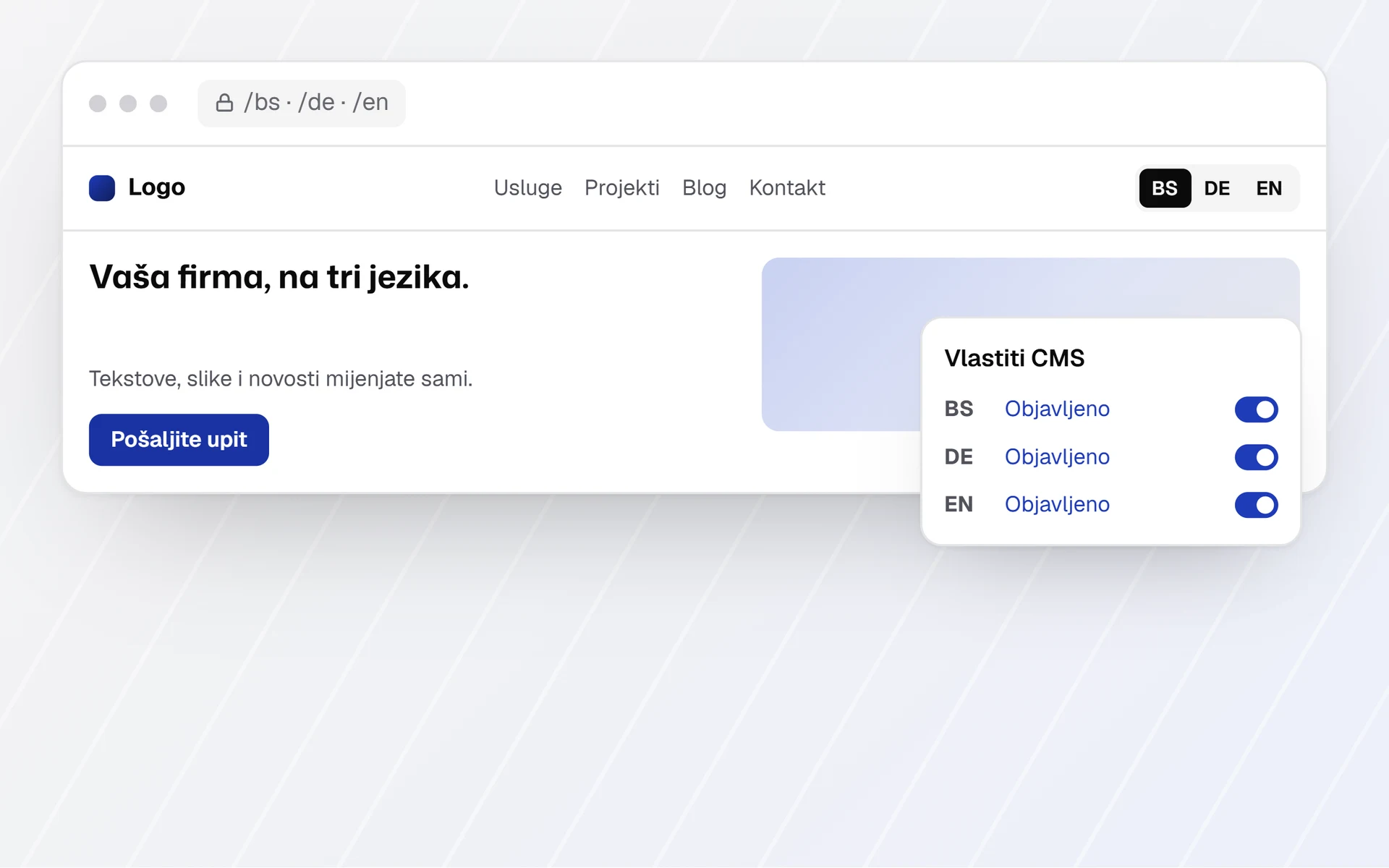Viewport: 1389px width, 868px height.
Task: Toggle the DE published switch
Action: (1256, 457)
